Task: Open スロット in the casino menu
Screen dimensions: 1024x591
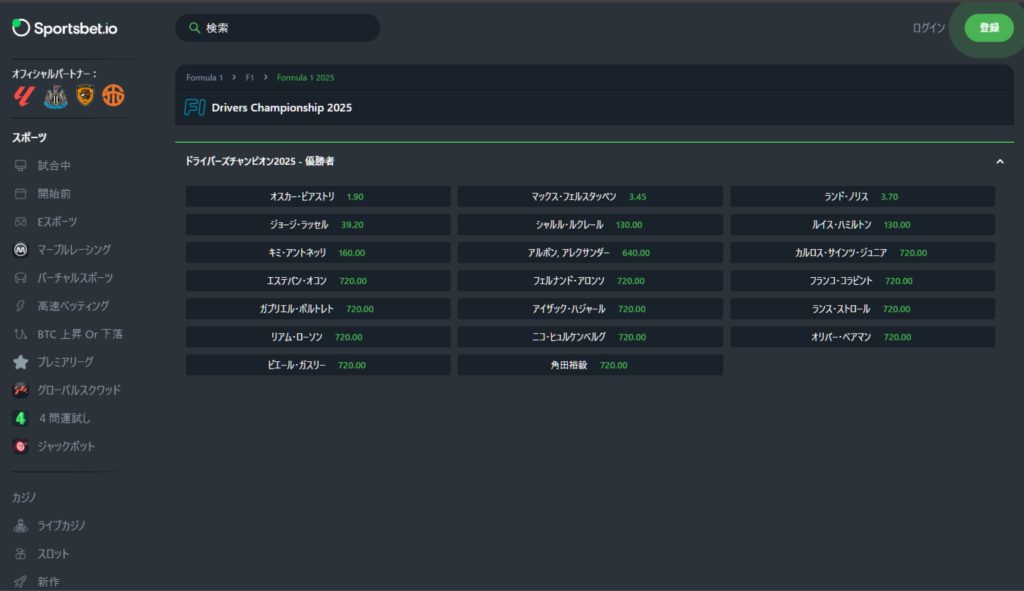Action: (x=53, y=554)
